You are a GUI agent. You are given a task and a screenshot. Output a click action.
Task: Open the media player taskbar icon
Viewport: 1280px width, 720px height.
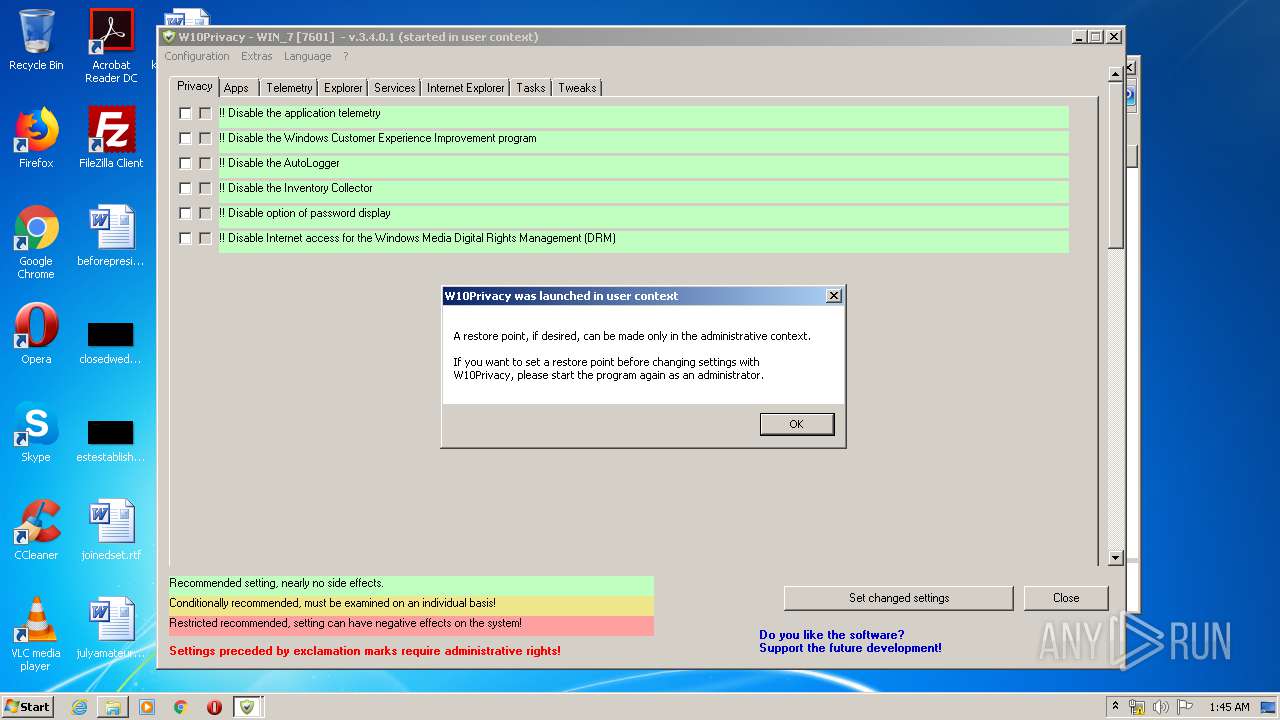[x=147, y=707]
